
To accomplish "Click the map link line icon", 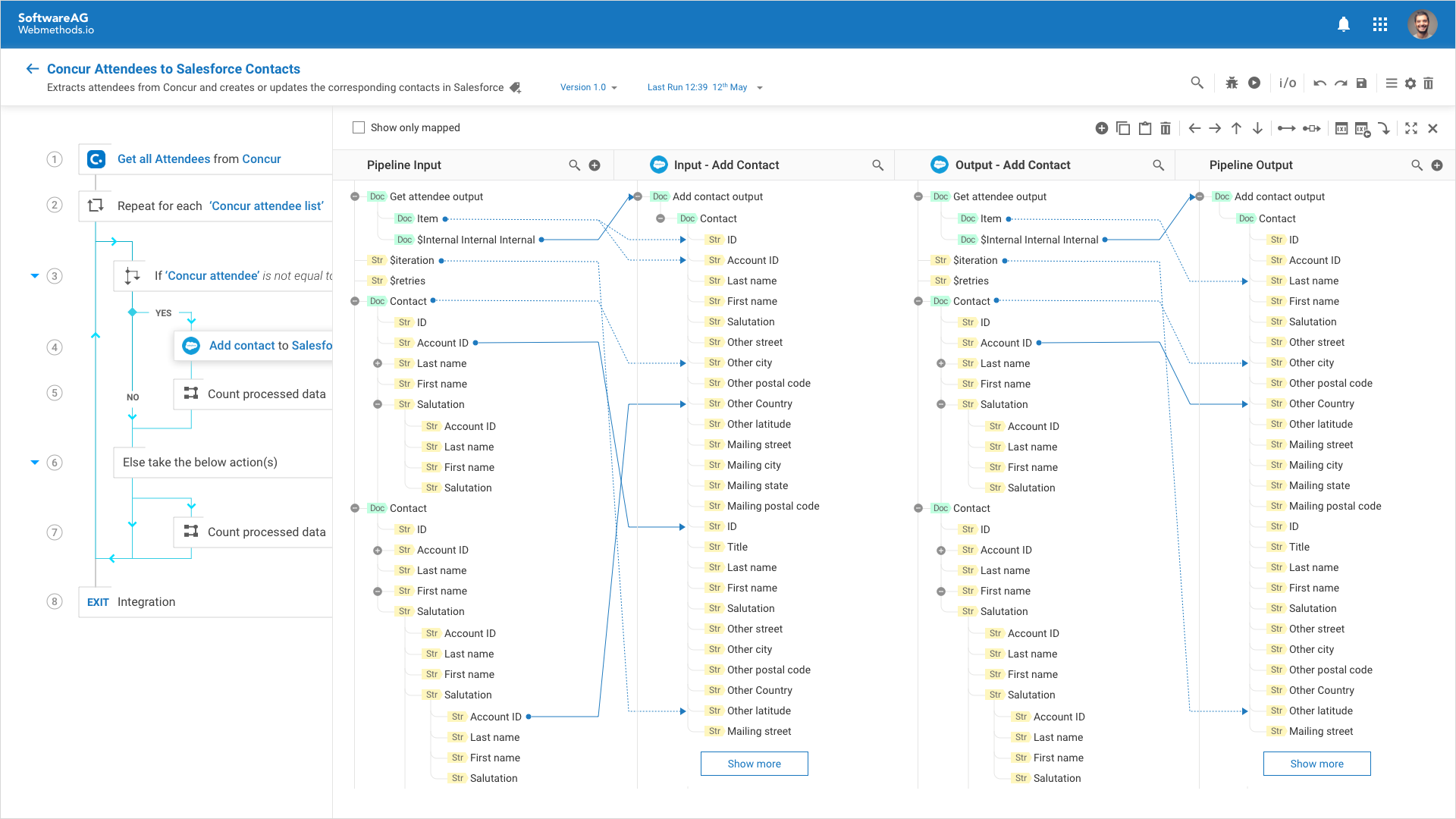I will (x=1287, y=128).
